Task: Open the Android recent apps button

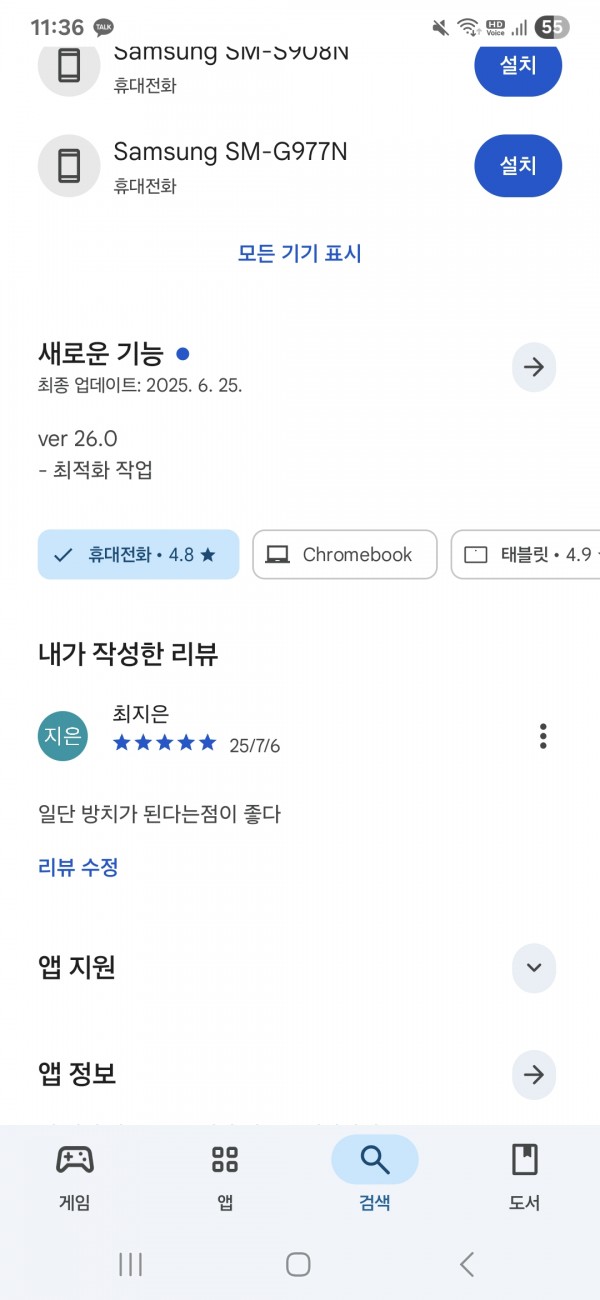Action: 130,1264
